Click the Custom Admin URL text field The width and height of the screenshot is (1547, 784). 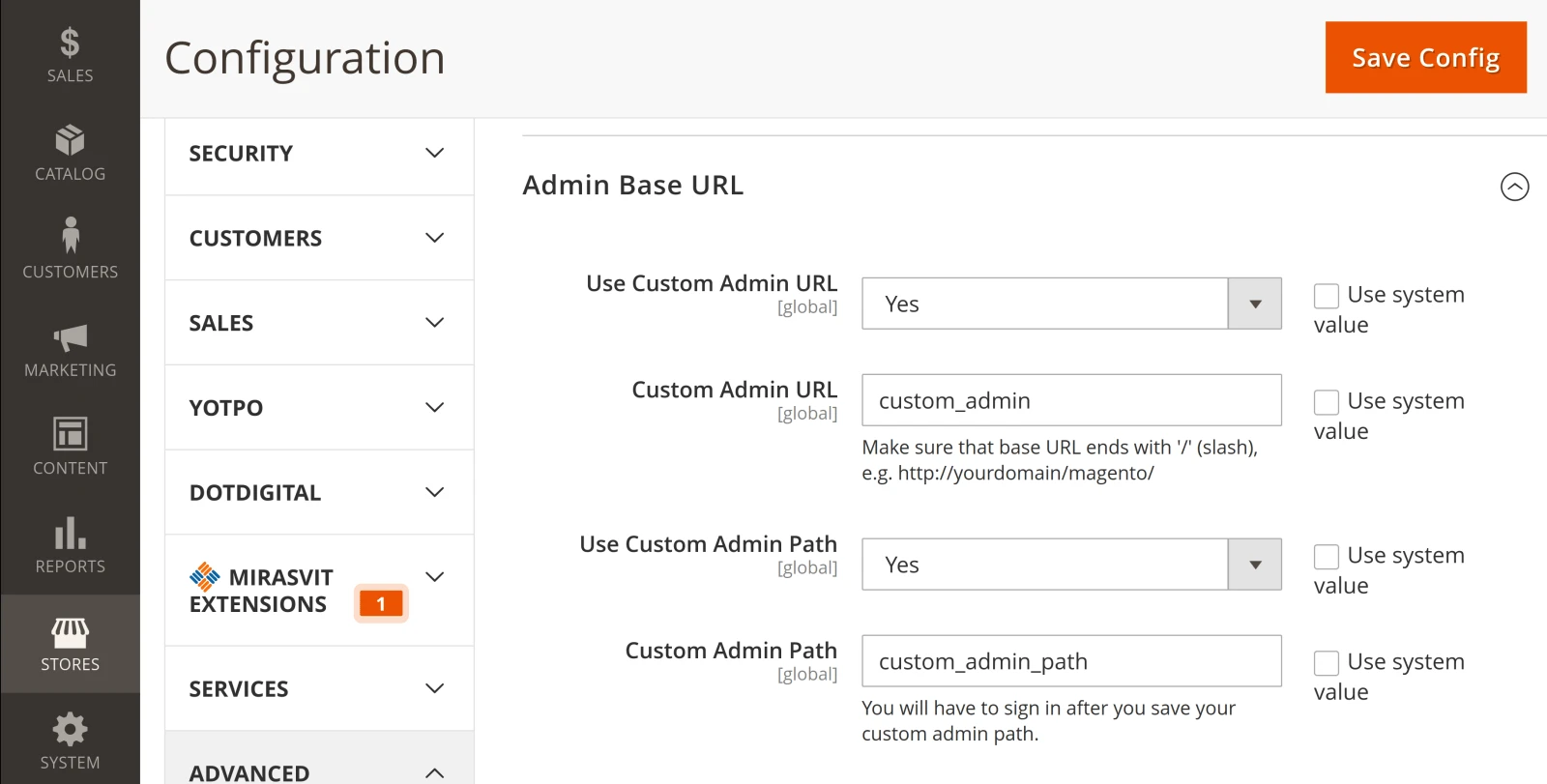point(1071,400)
